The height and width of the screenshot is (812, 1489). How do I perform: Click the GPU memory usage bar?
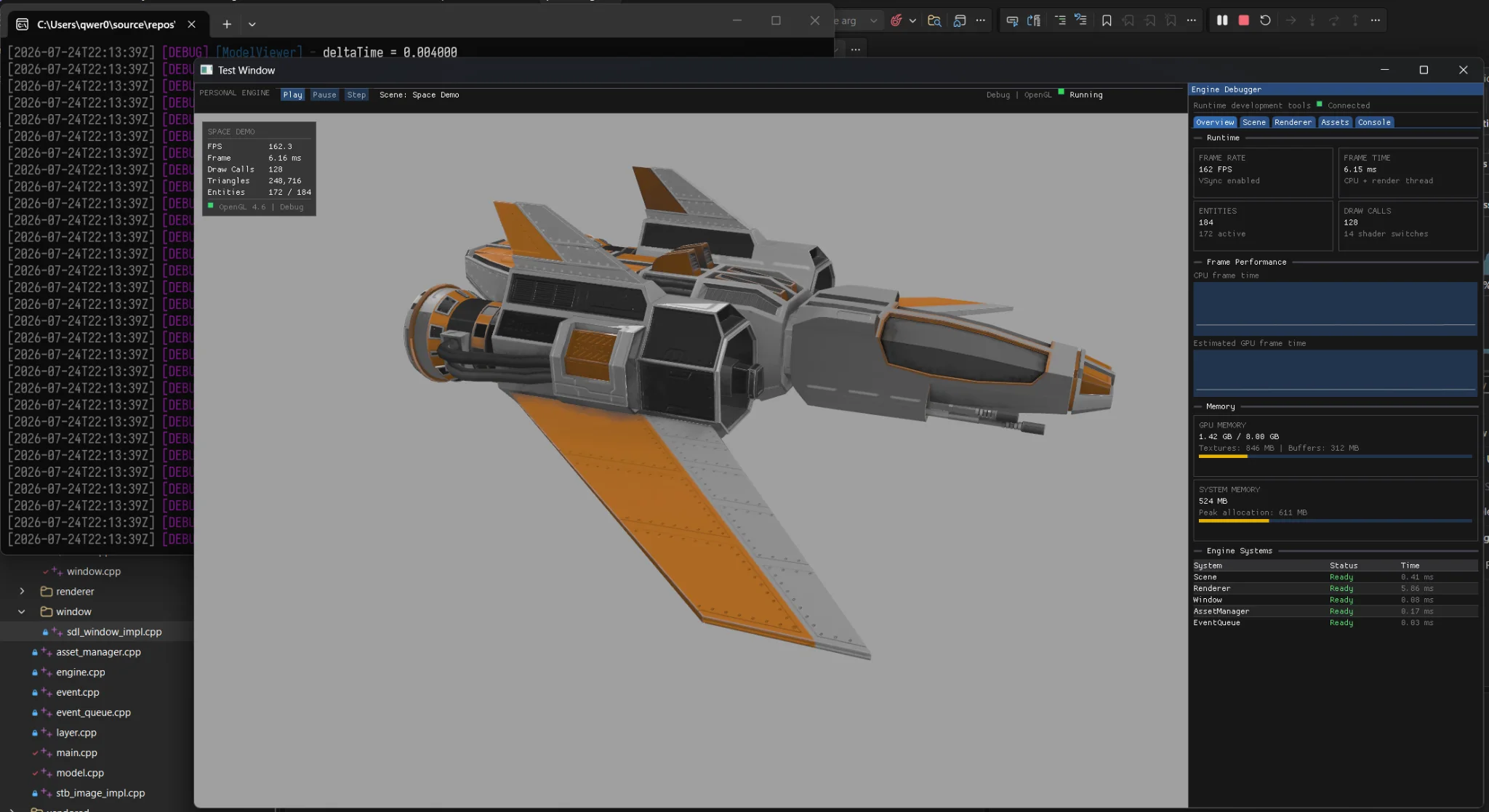(1335, 457)
